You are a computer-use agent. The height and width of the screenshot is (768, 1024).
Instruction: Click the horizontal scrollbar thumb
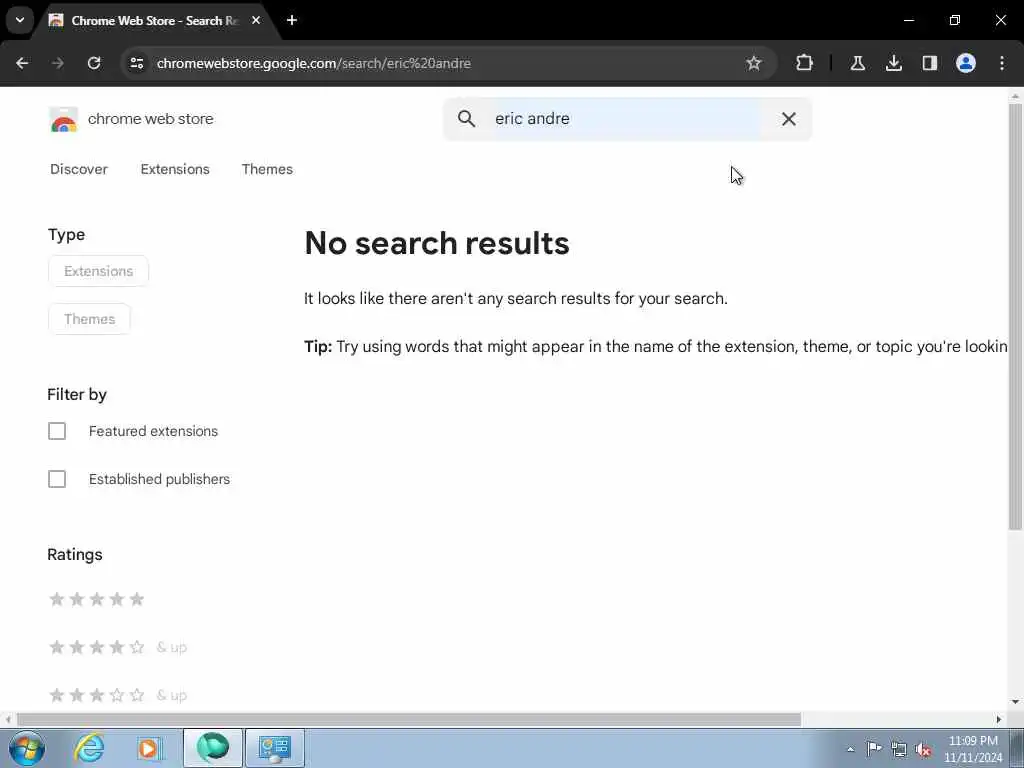click(409, 720)
